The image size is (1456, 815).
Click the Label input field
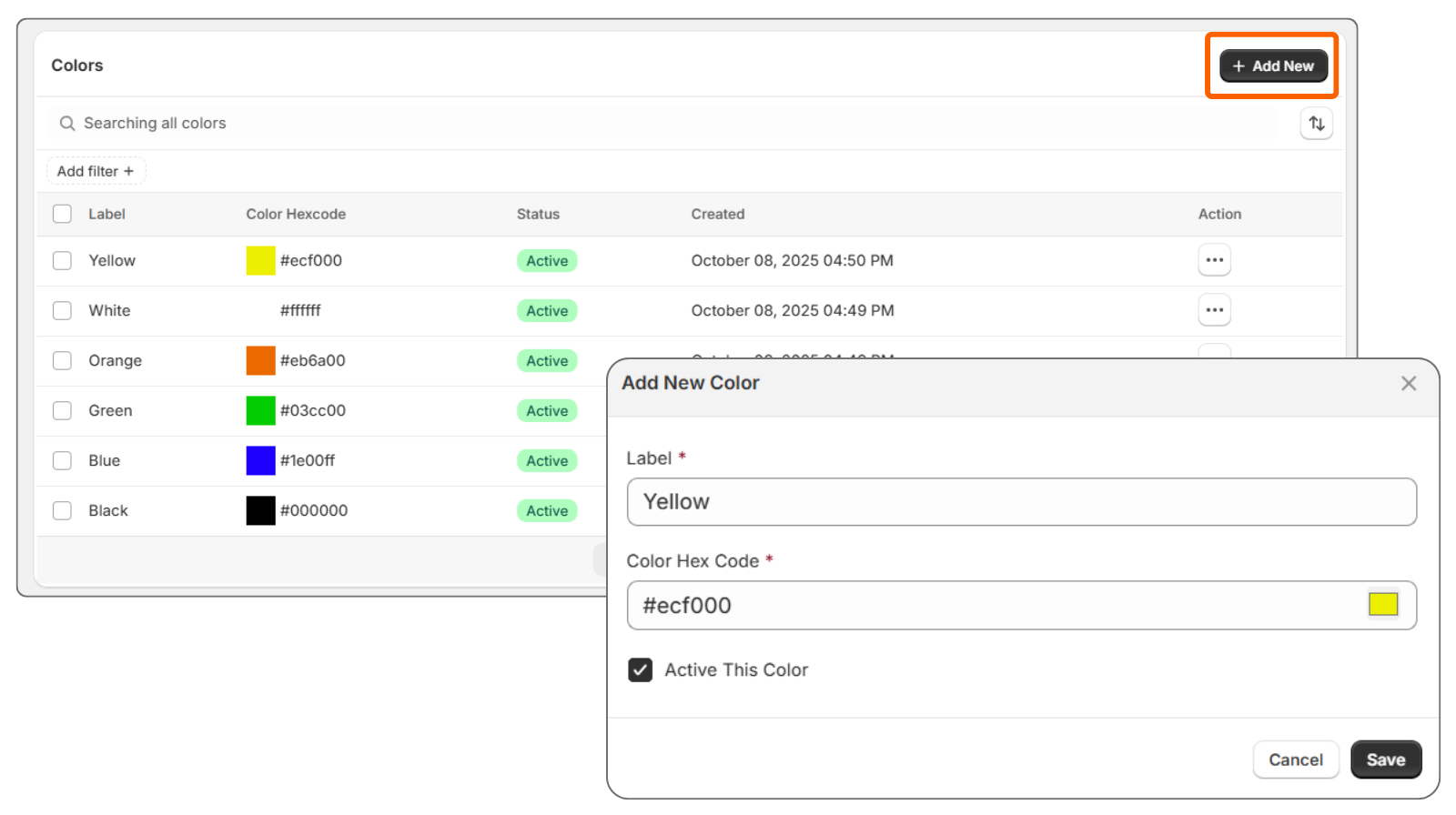pyautogui.click(x=1020, y=502)
